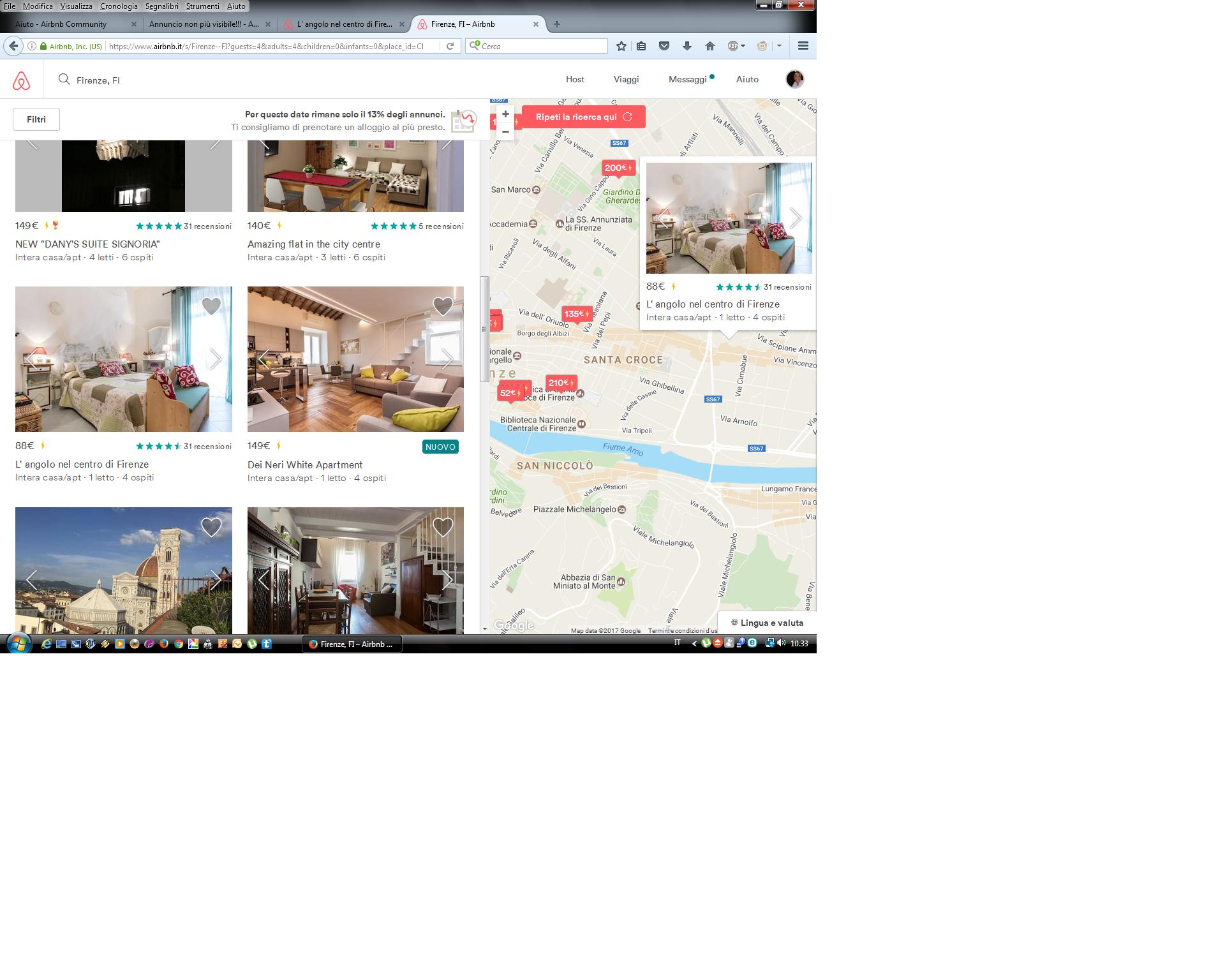Image resolution: width=1225 pixels, height=980 pixels.
Task: Open the Firefox hamburger menu
Action: pyautogui.click(x=803, y=46)
